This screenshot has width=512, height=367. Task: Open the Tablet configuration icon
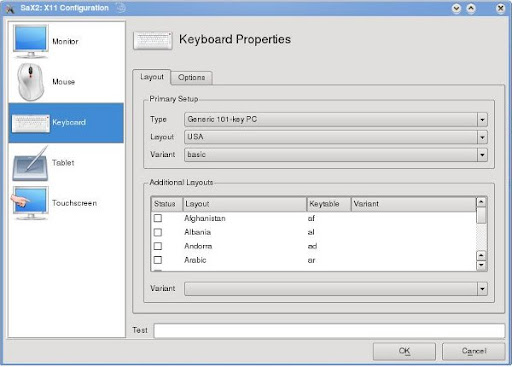click(31, 163)
